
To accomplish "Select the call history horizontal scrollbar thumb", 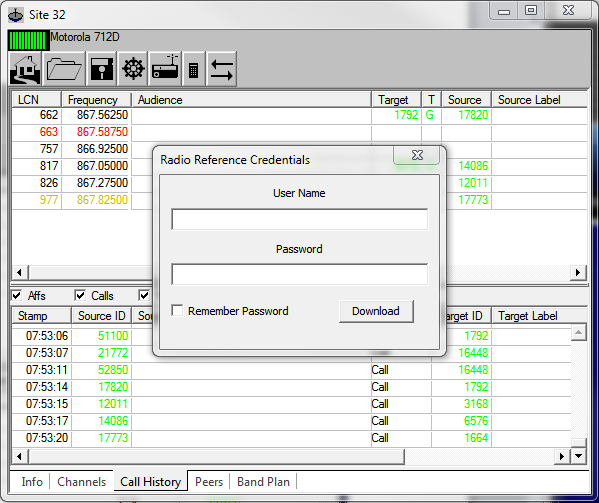I will 216,456.
